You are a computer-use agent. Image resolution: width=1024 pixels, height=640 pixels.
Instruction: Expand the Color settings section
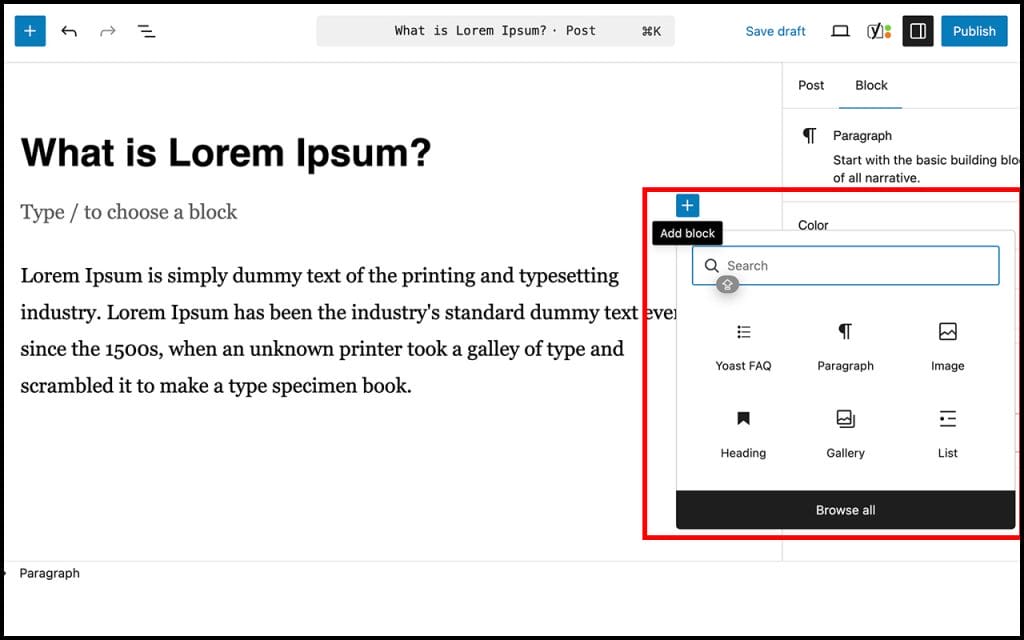coord(812,225)
